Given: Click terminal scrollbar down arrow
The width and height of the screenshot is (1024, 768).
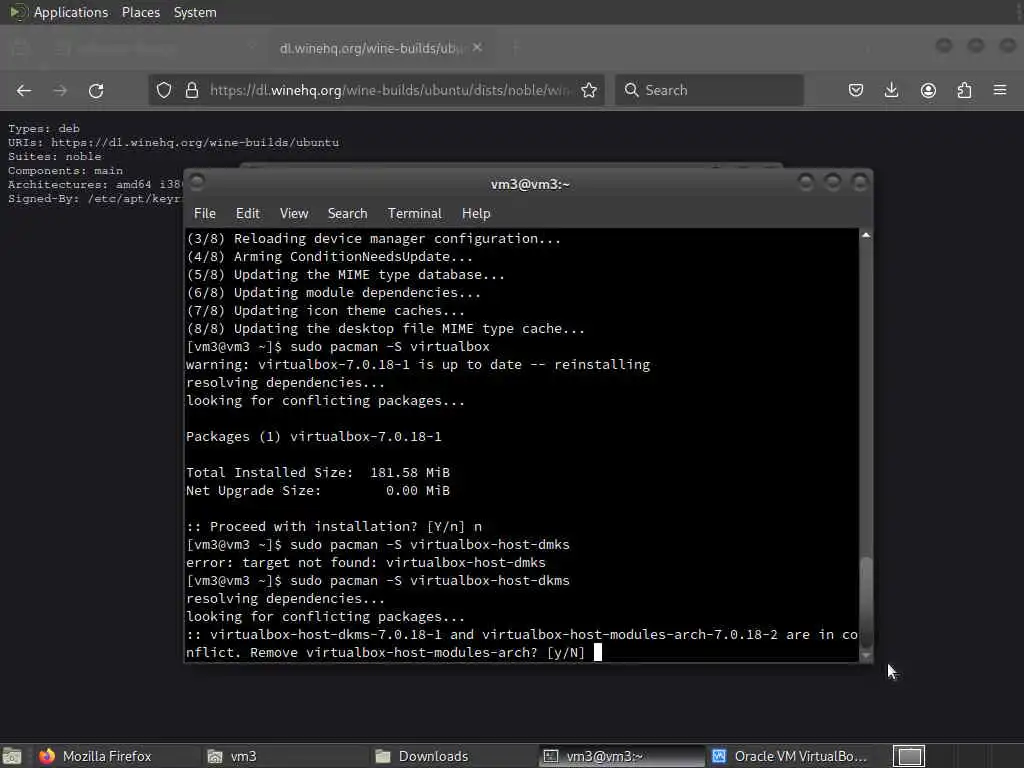Looking at the screenshot, I should (x=866, y=655).
